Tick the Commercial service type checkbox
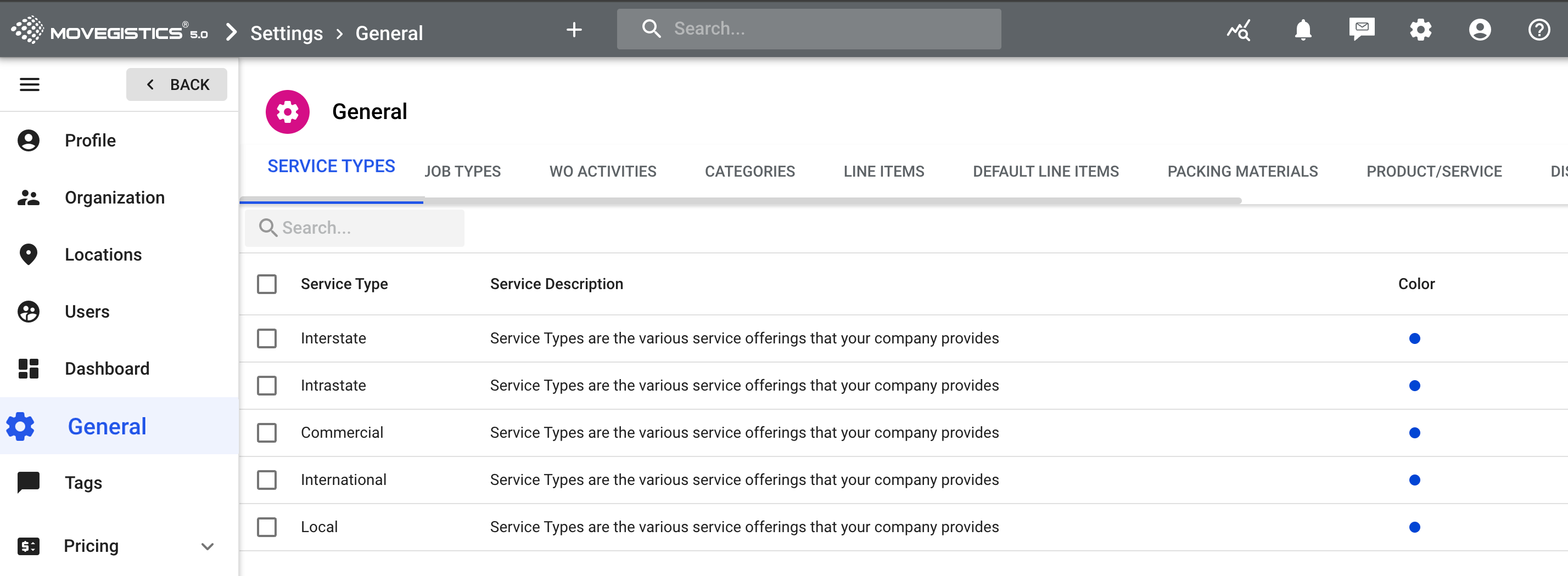 point(267,432)
